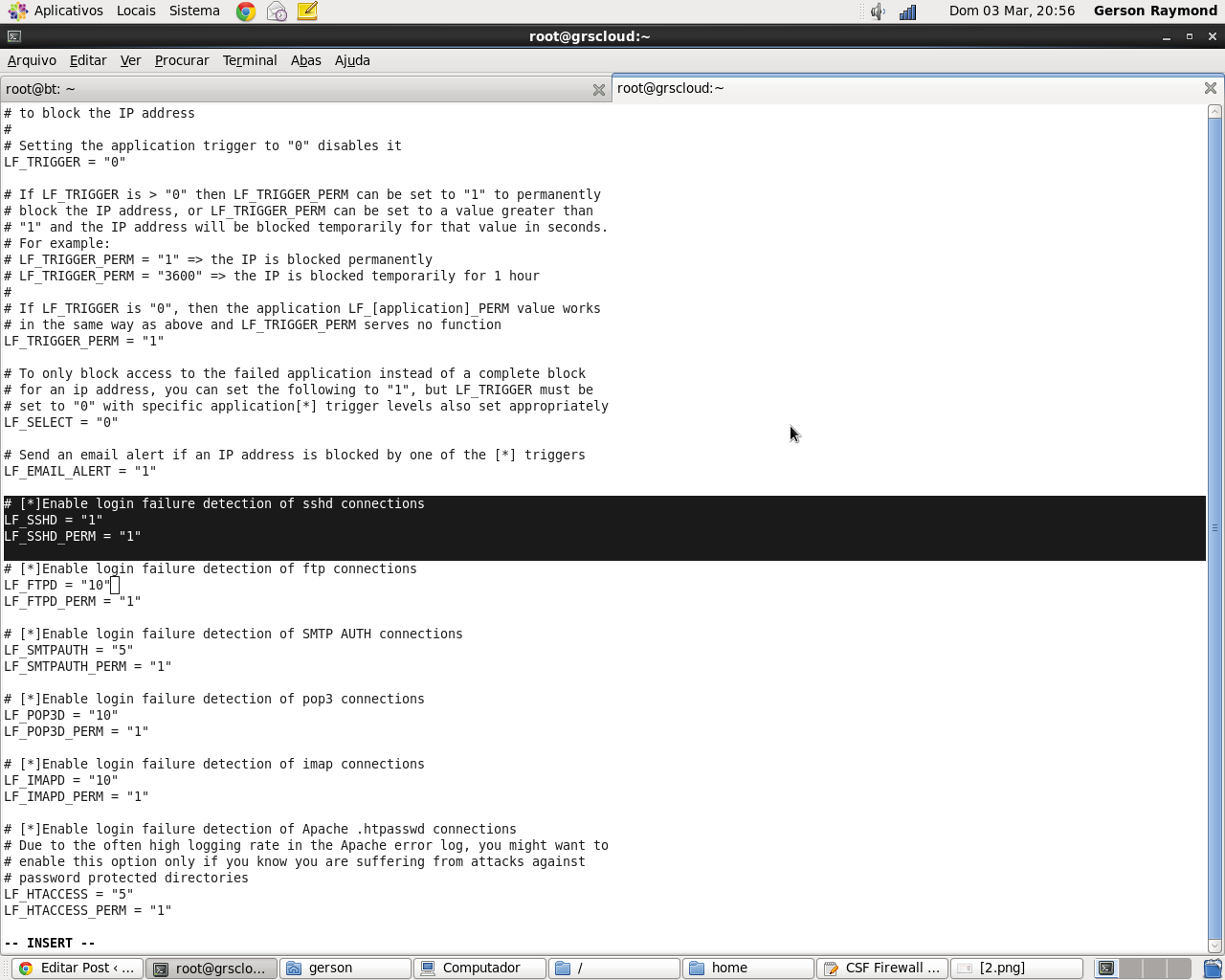The width and height of the screenshot is (1225, 980).
Task: Click the LF_HTACCESS_PERM = "1" line
Action: 88,910
